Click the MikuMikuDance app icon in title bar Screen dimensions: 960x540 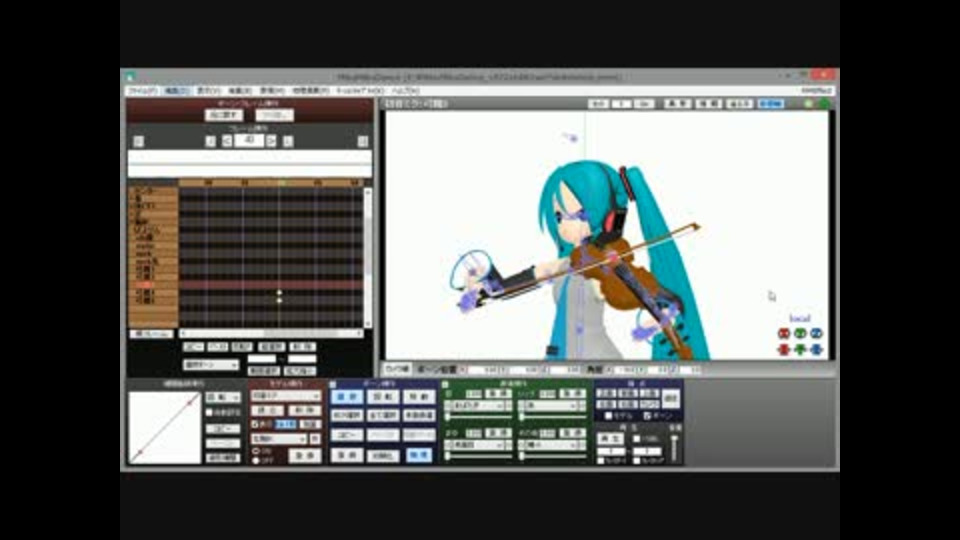(x=130, y=77)
